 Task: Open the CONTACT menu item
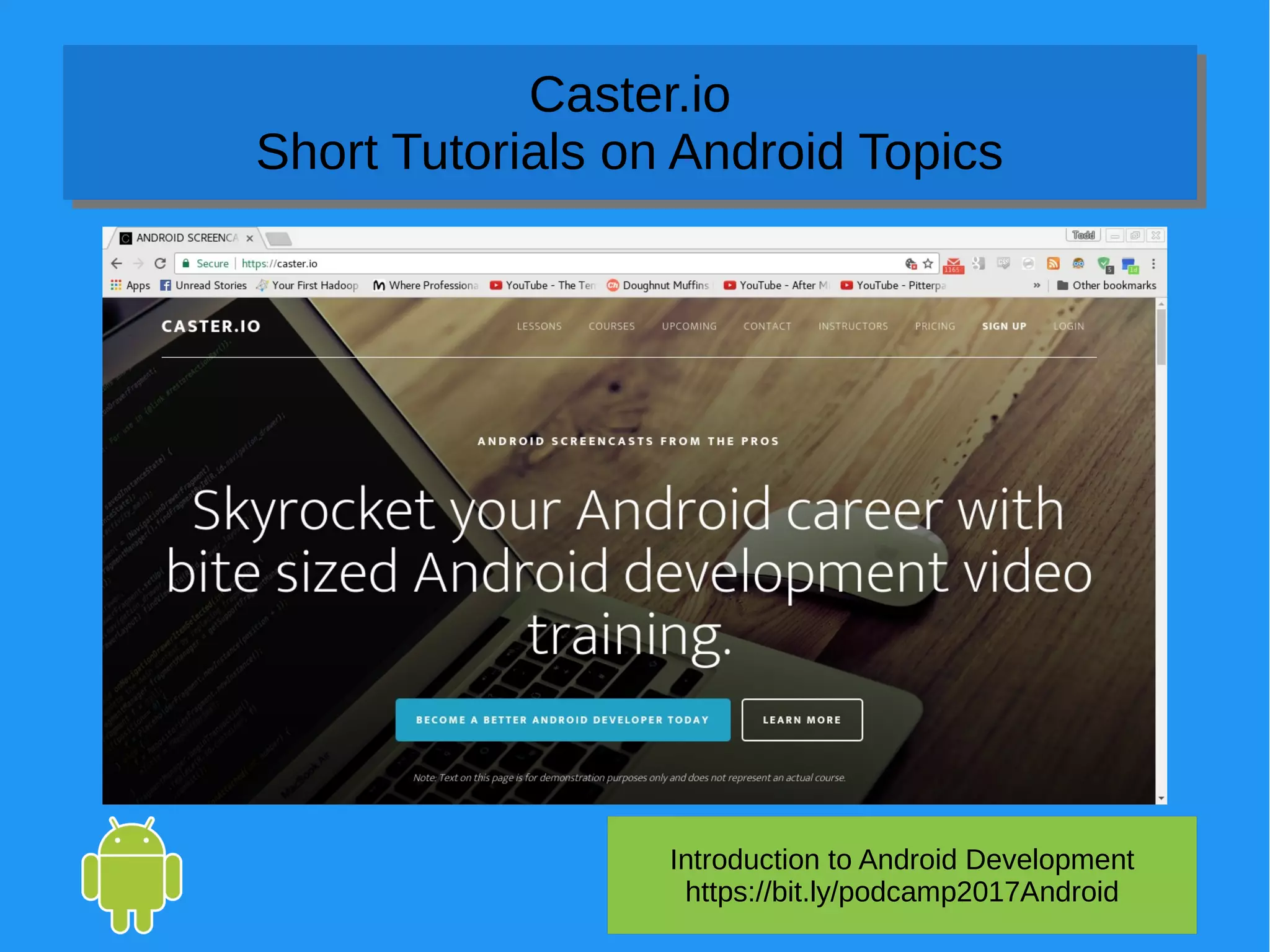[767, 326]
